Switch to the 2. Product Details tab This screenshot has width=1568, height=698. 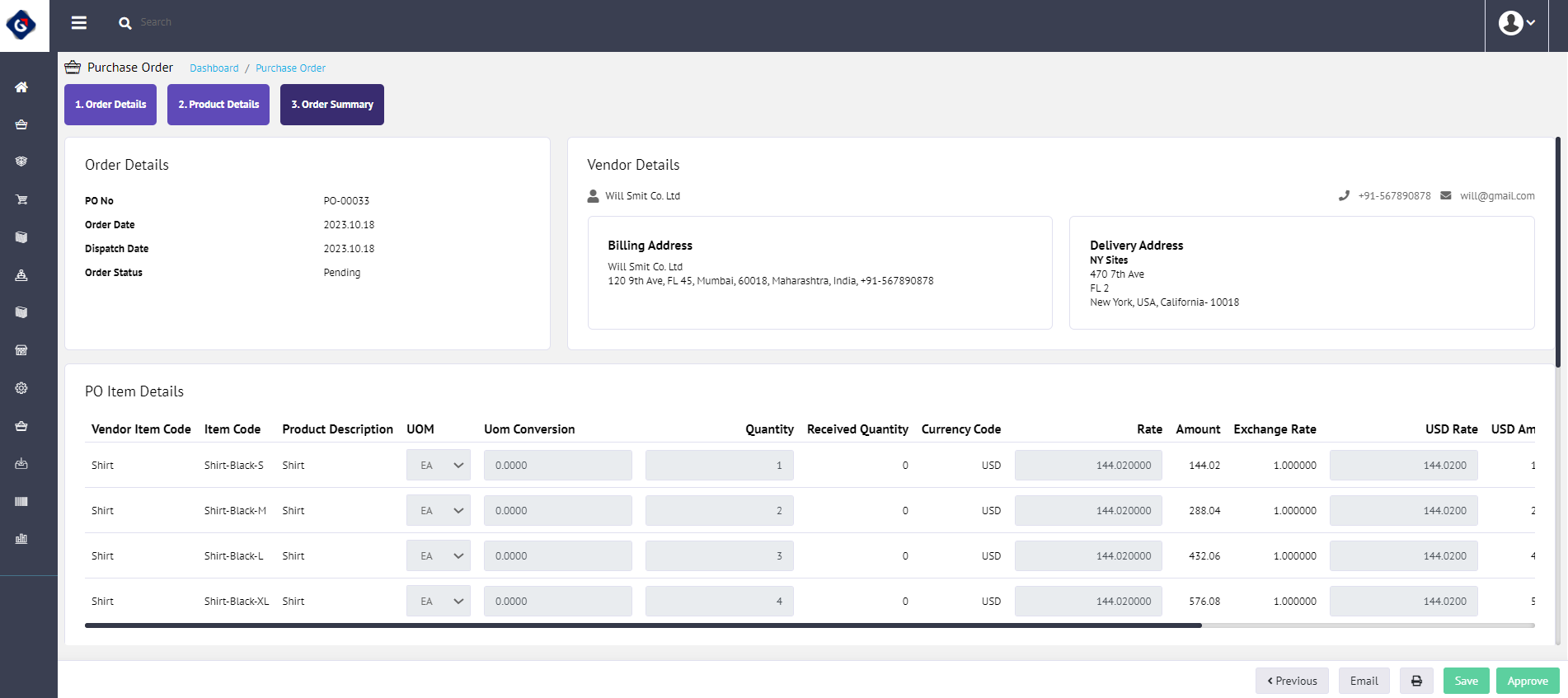pyautogui.click(x=218, y=105)
